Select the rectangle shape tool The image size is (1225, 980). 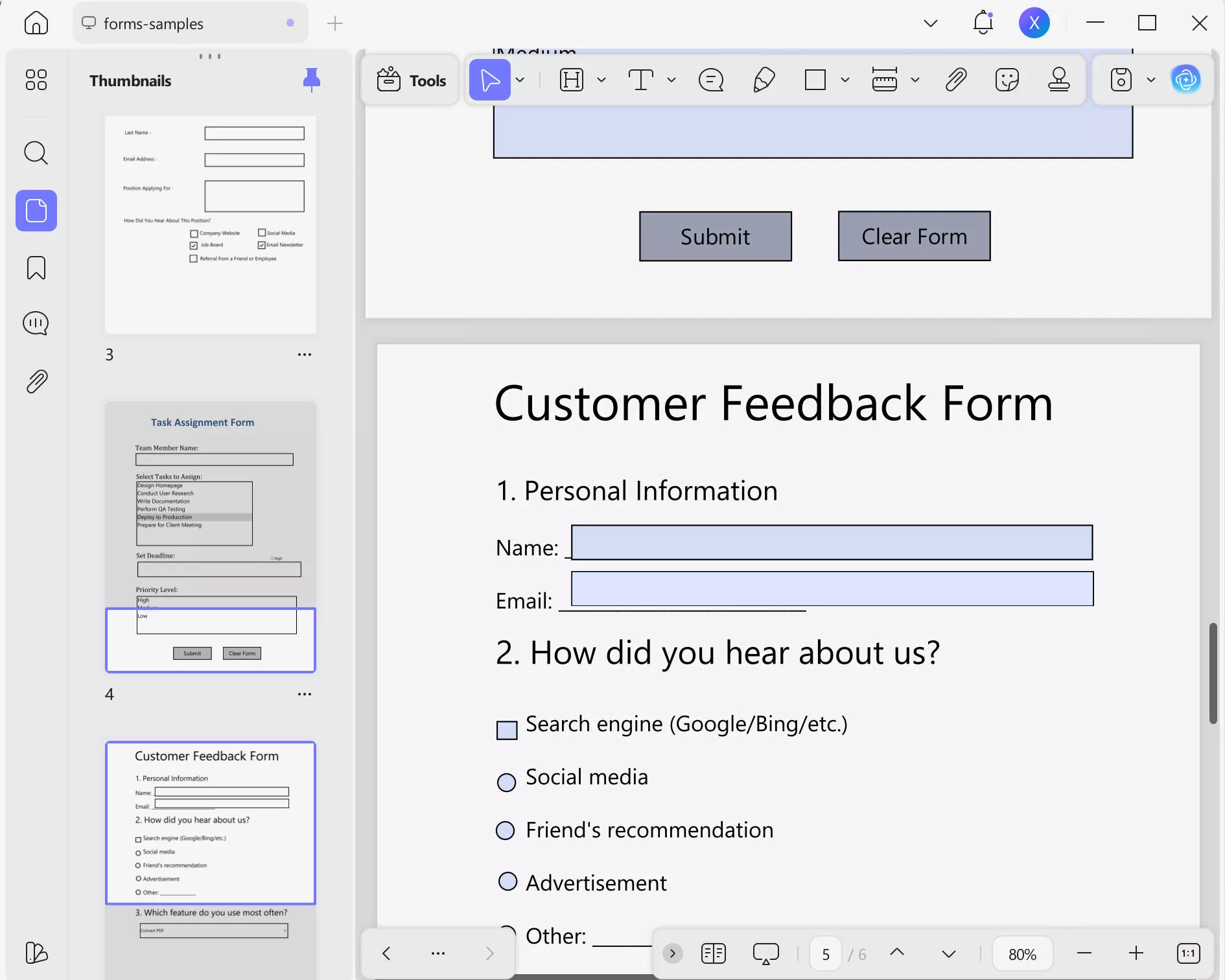[815, 80]
